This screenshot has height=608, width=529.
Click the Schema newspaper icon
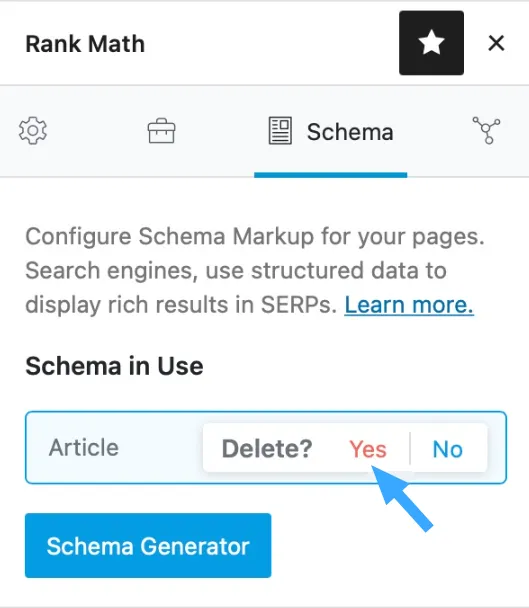(x=280, y=131)
